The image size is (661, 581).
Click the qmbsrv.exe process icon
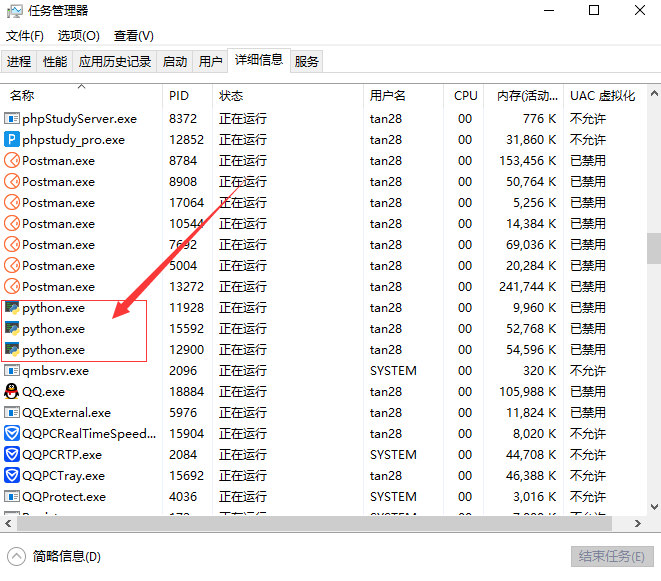(12, 371)
